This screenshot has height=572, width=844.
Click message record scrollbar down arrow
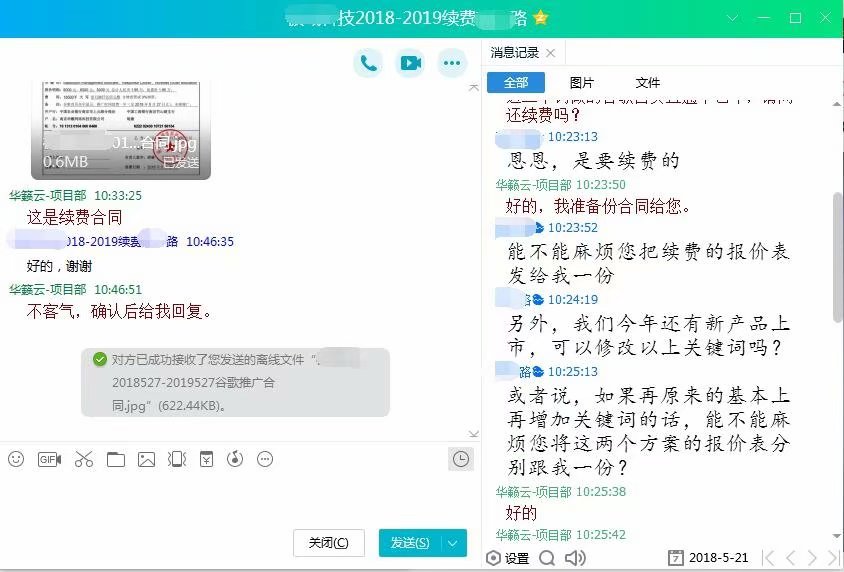(x=837, y=536)
